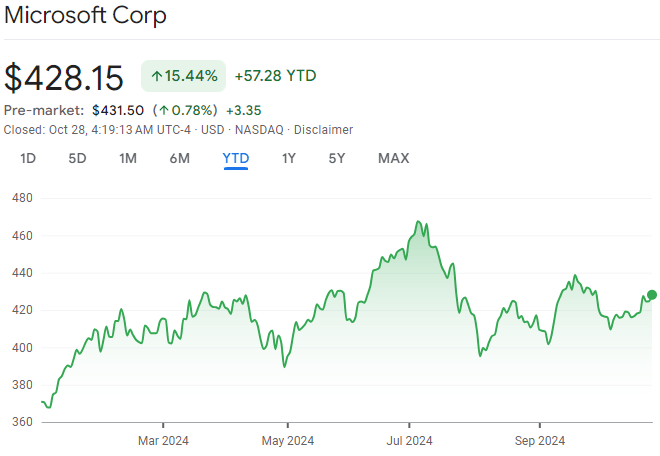Image resolution: width=660 pixels, height=456 pixels.
Task: Click the 420 y-axis label
Action: (x=22, y=310)
